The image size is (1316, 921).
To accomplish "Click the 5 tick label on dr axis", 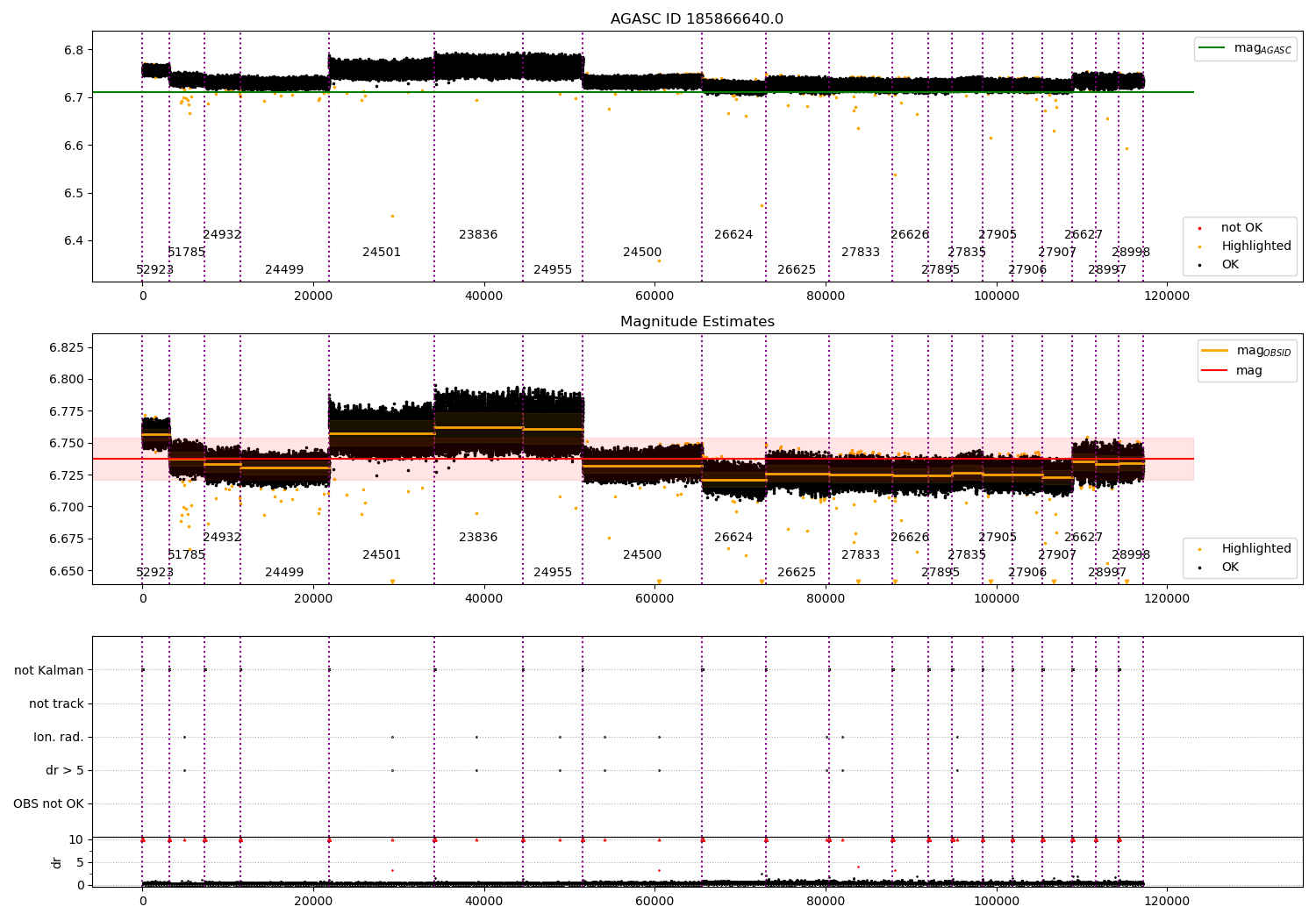I will (81, 863).
